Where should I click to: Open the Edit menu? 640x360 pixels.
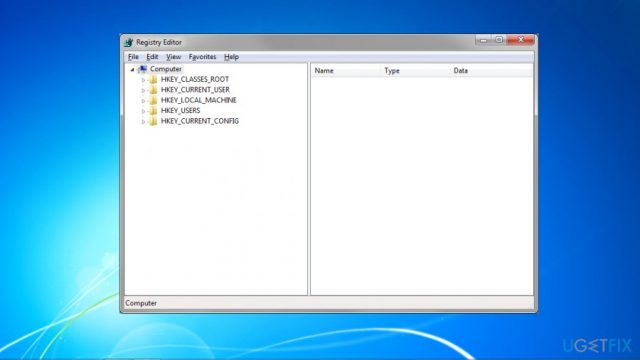(152, 57)
